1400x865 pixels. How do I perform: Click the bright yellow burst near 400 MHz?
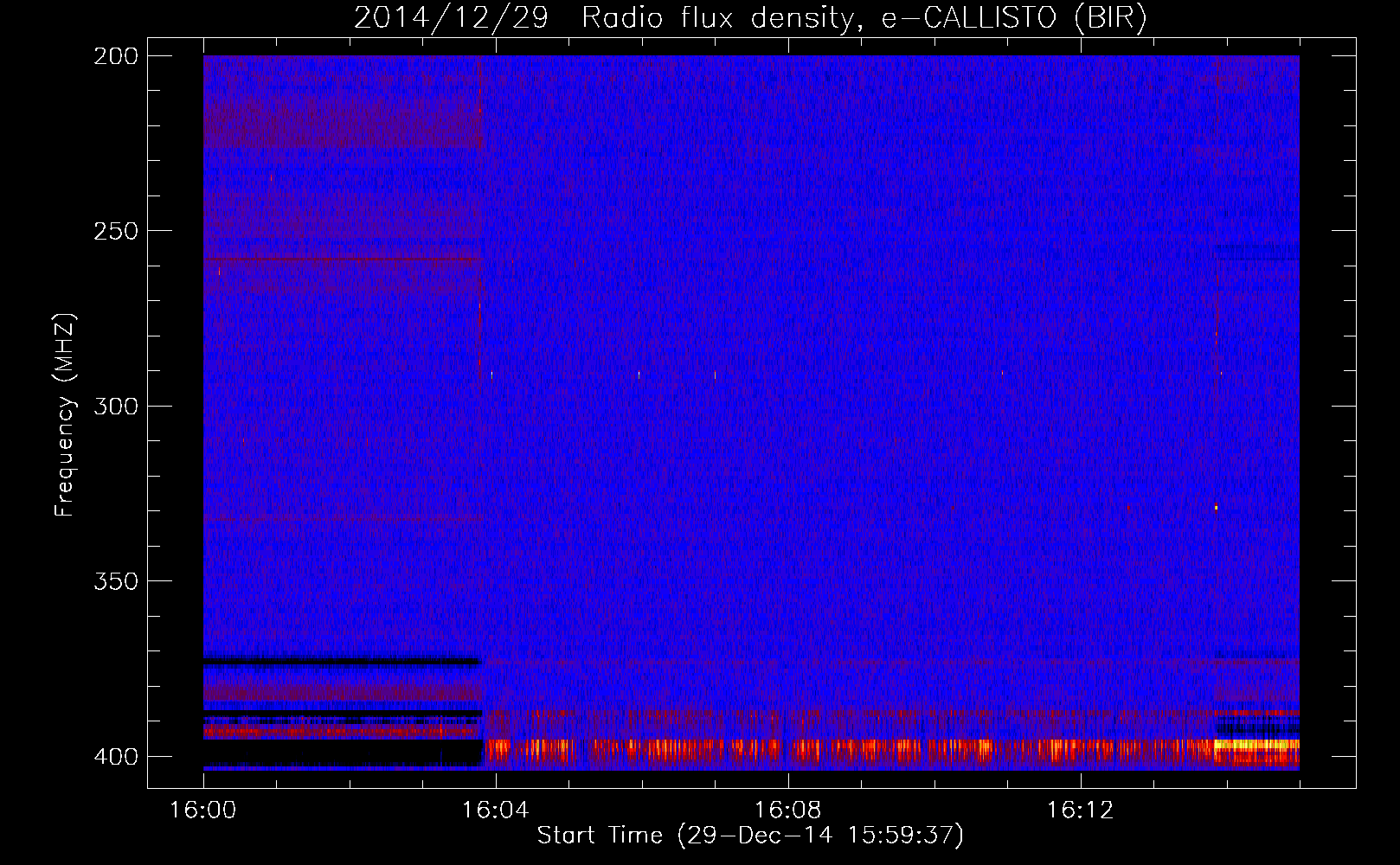[x=1256, y=744]
